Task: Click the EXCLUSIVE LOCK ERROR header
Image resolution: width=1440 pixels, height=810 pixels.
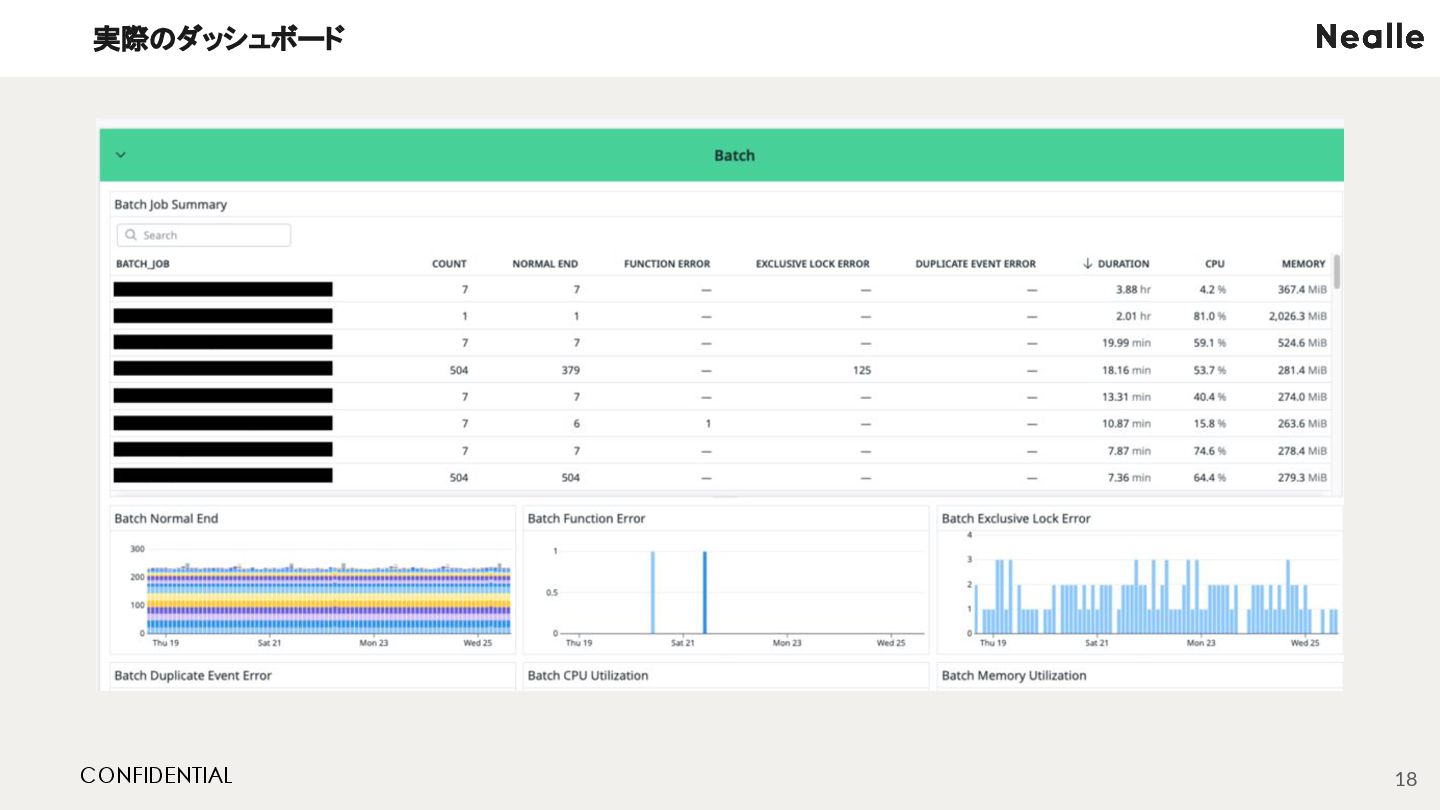Action: (x=812, y=264)
